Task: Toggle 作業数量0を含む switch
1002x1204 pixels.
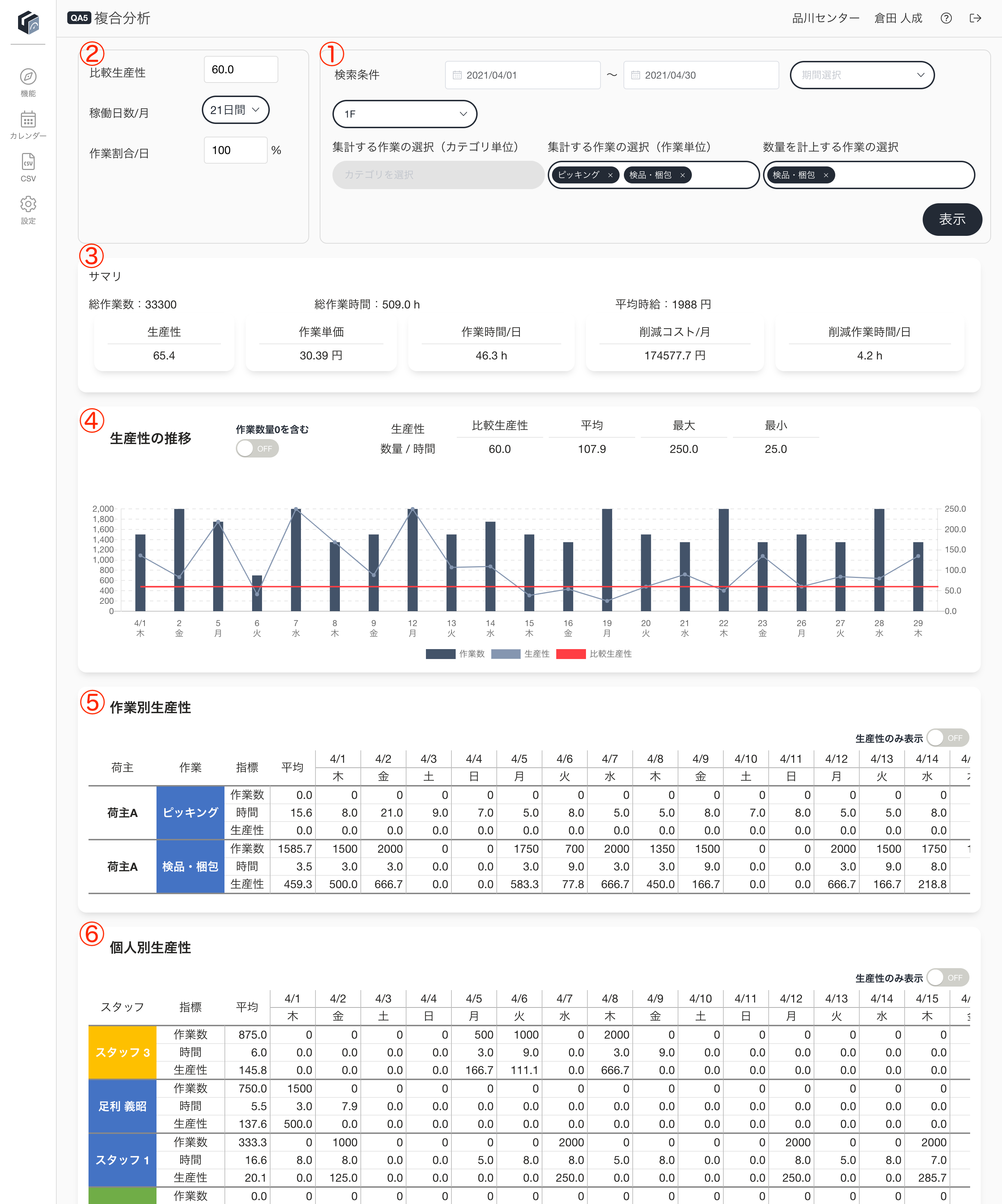Action: [257, 448]
